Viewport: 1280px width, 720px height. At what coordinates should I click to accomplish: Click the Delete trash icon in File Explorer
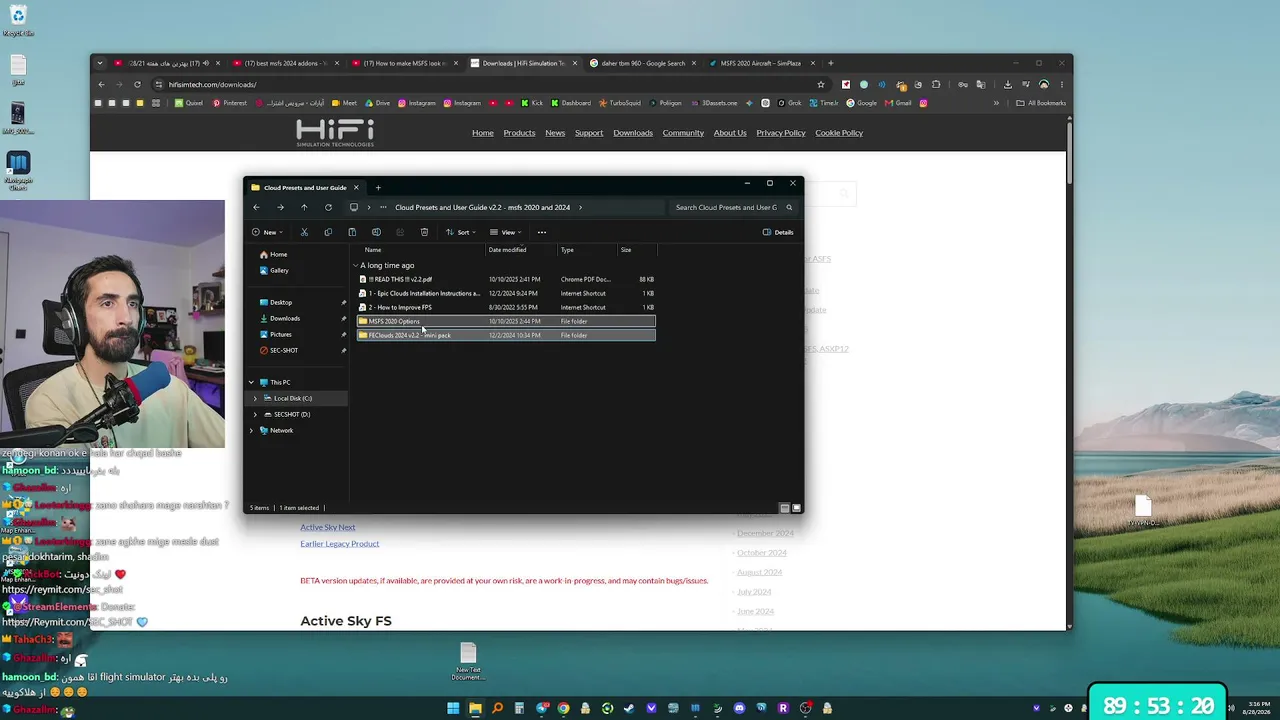424,232
